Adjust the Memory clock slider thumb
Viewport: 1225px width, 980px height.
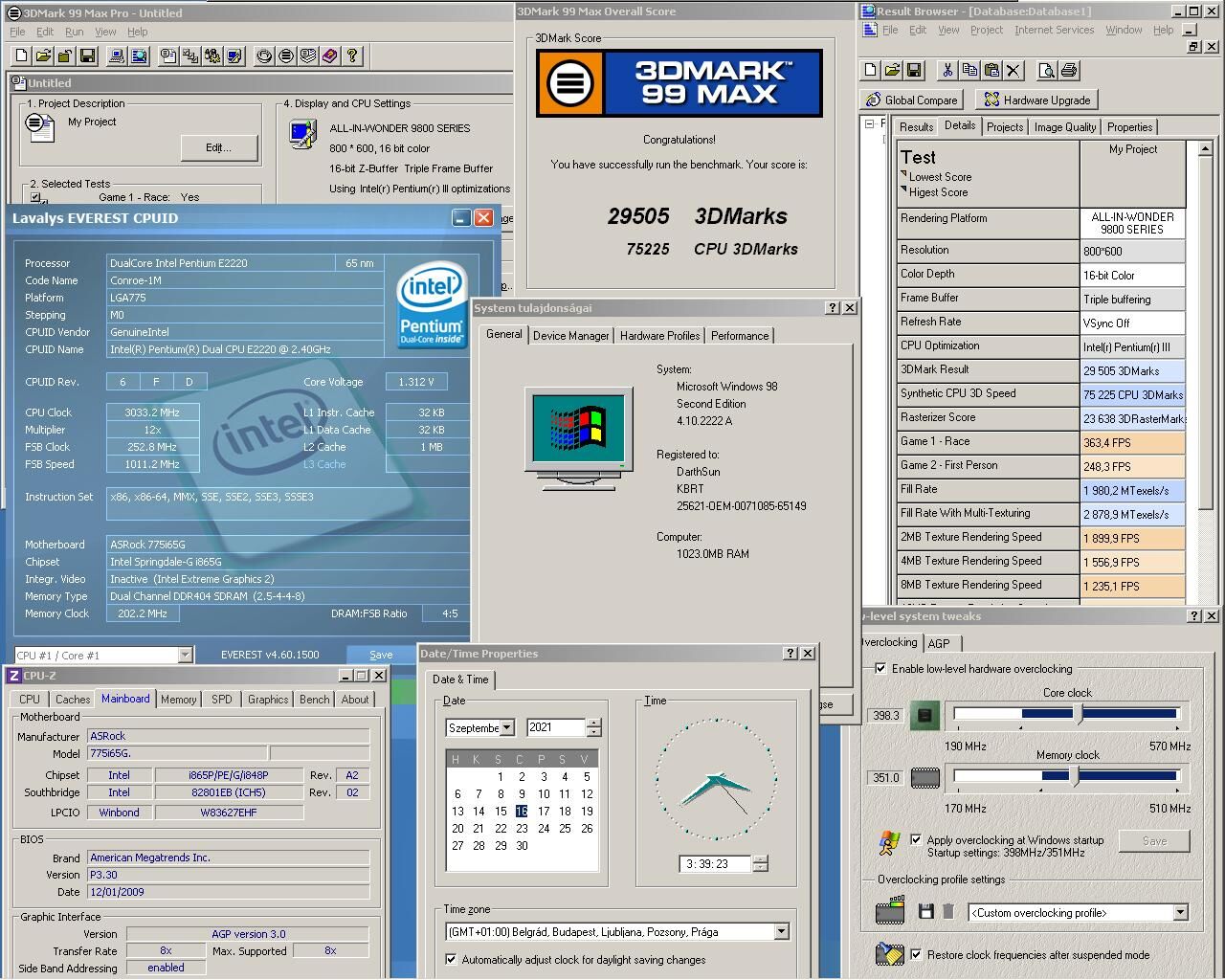click(1075, 776)
